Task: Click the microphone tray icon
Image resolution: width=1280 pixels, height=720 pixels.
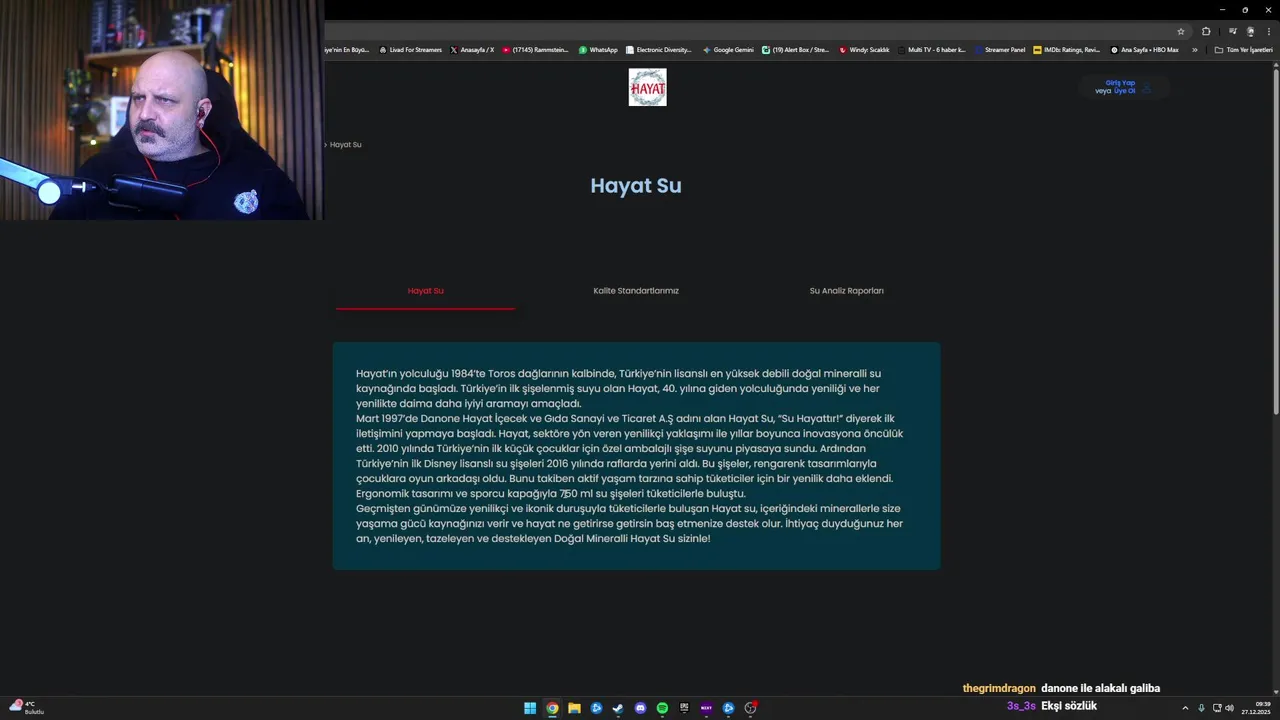Action: click(x=1201, y=708)
